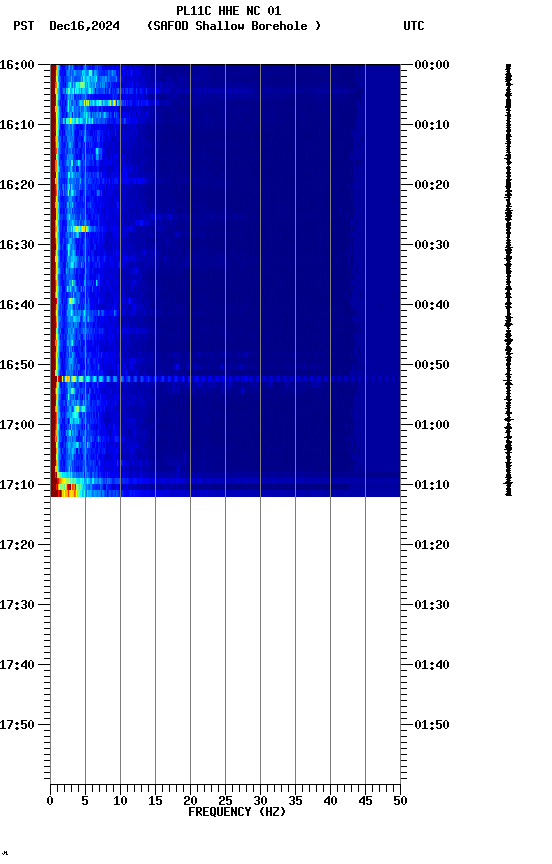
Task: Click the 00:00 UTC time label
Action: [432, 65]
